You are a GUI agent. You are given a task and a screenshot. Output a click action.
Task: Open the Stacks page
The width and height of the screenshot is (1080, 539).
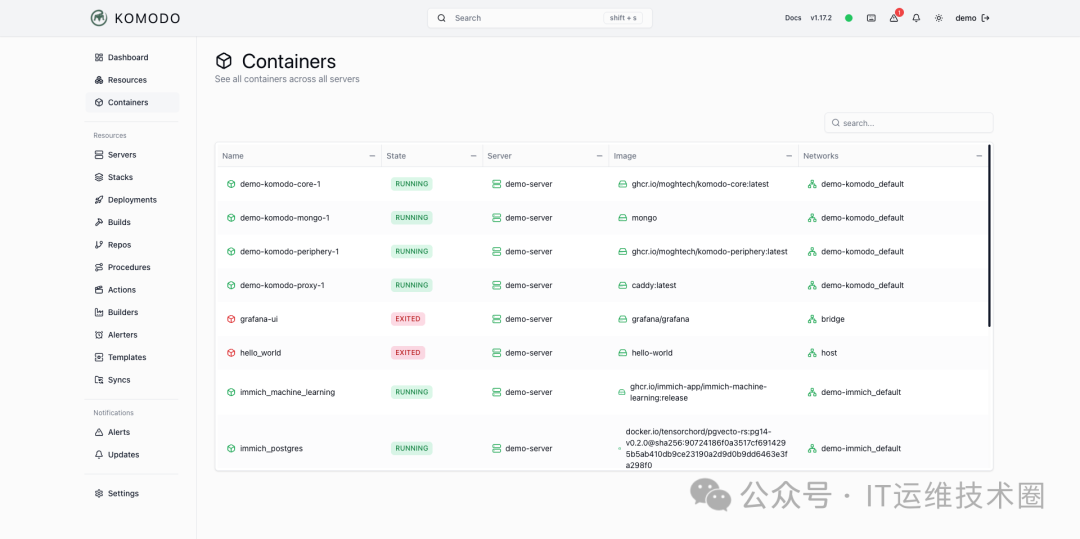(x=132, y=178)
